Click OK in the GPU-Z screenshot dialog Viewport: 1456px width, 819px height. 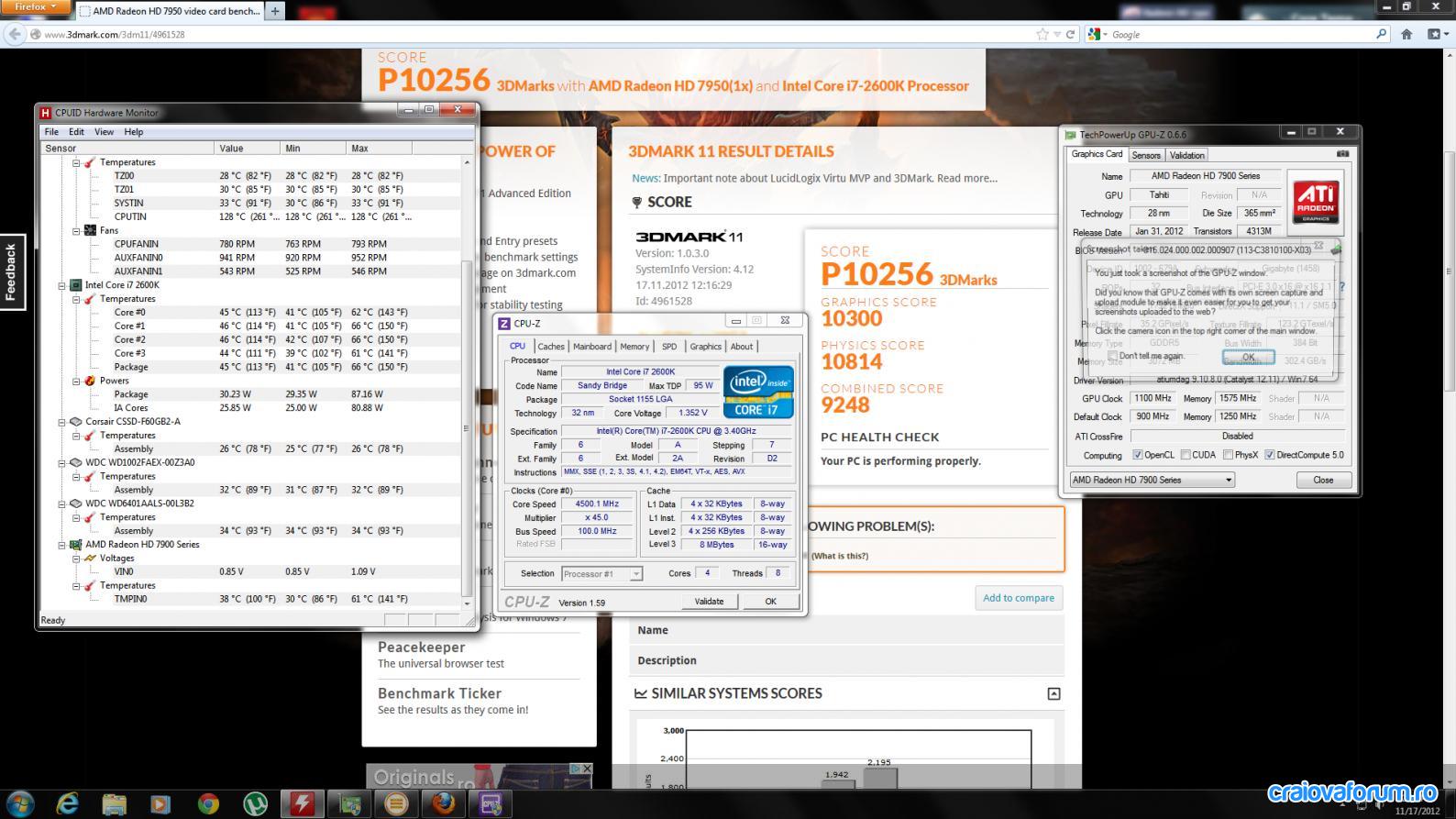tap(1248, 357)
